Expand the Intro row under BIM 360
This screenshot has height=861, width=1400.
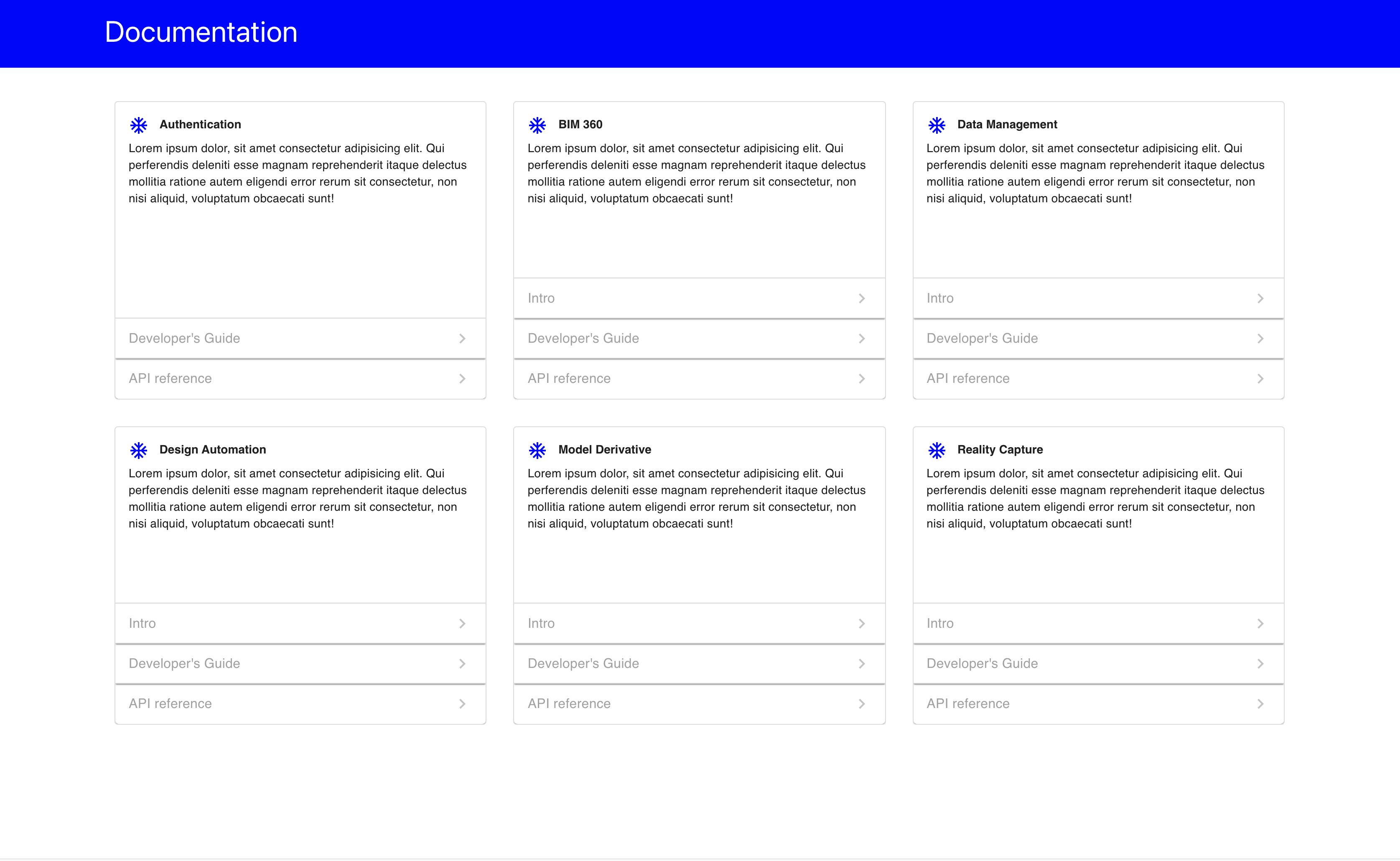tap(699, 298)
